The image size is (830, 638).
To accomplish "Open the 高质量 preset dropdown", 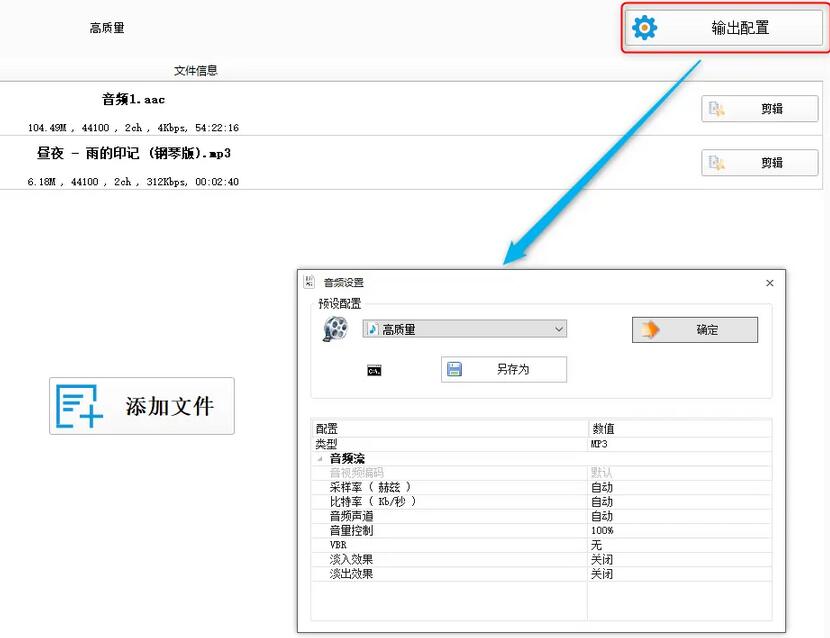I will 558,328.
